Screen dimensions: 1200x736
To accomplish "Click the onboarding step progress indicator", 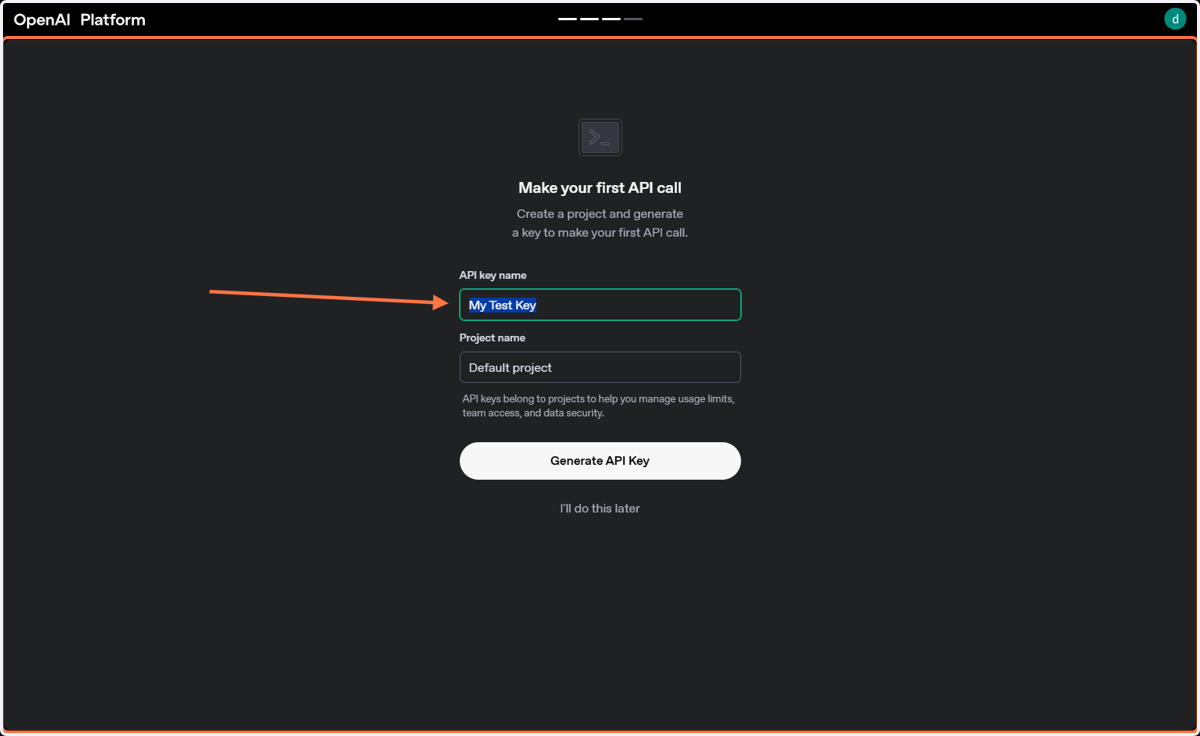I will pos(600,19).
